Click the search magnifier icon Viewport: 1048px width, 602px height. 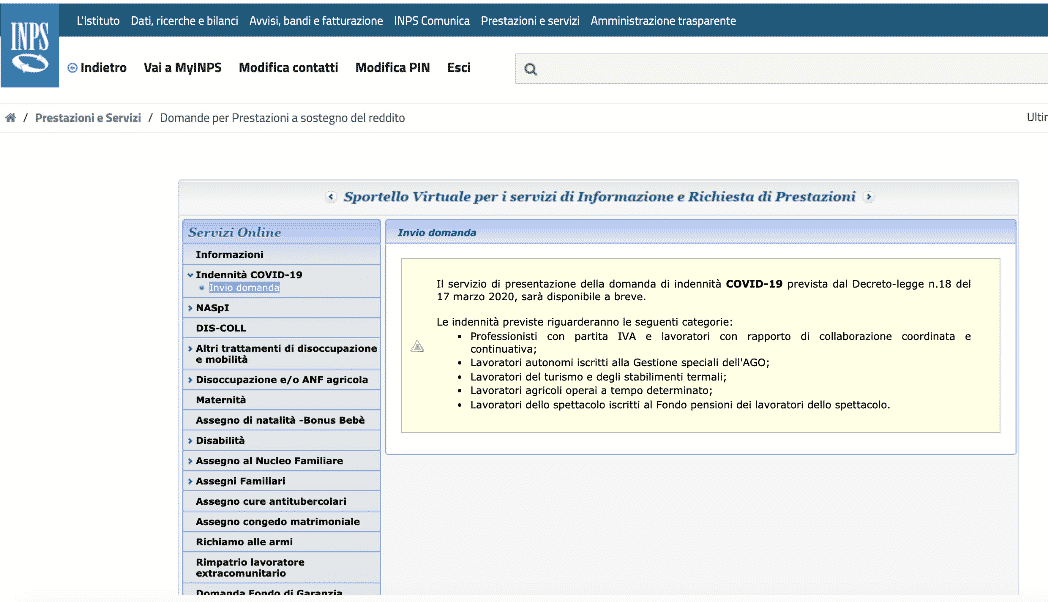point(531,69)
